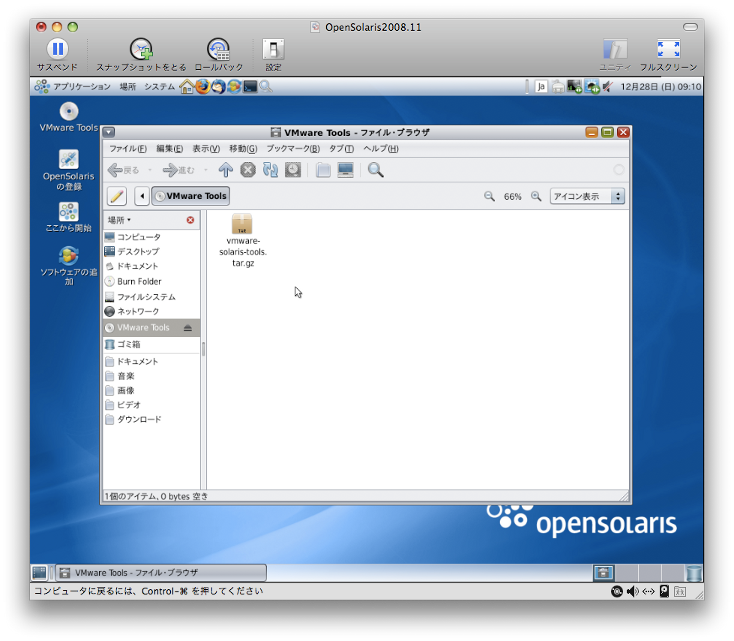Open the システム panel menu

(x=159, y=87)
